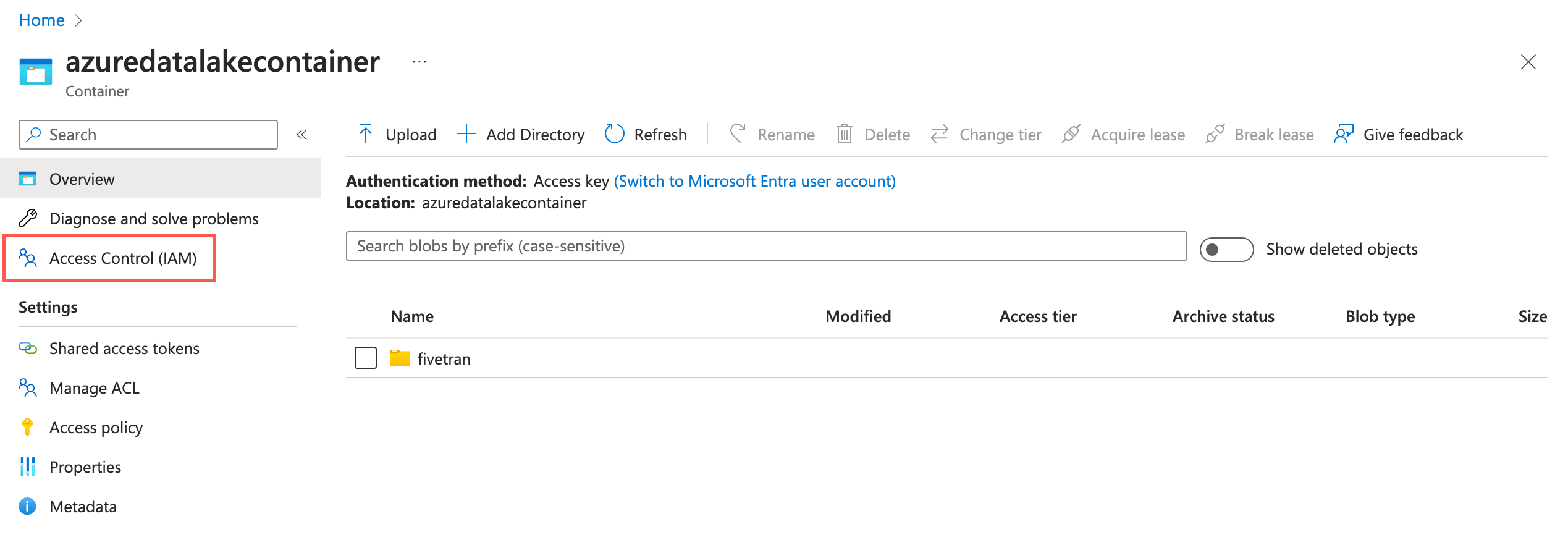
Task: Click the Give feedback button label
Action: [x=1413, y=135]
